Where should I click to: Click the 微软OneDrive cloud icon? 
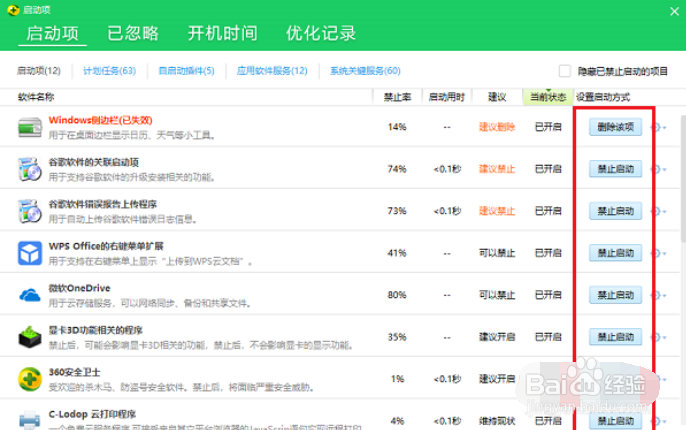[x=29, y=295]
